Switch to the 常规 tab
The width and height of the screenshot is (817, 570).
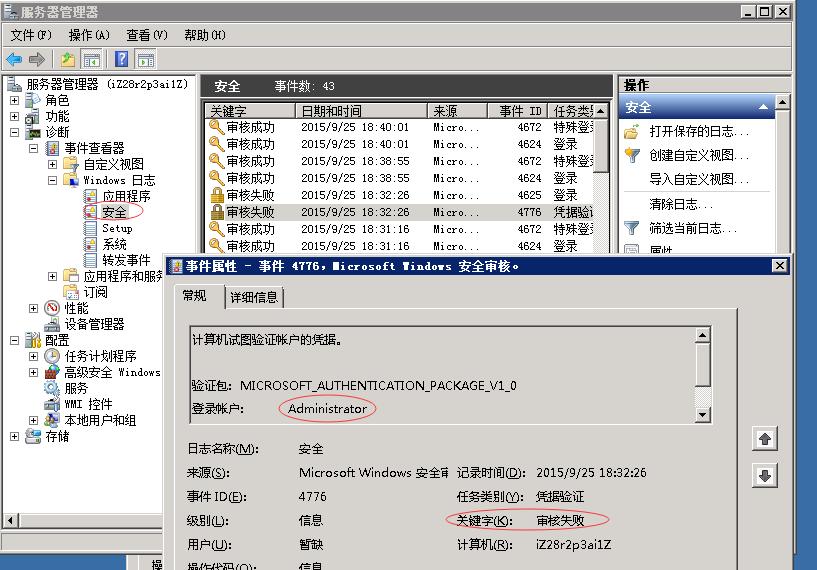point(195,296)
